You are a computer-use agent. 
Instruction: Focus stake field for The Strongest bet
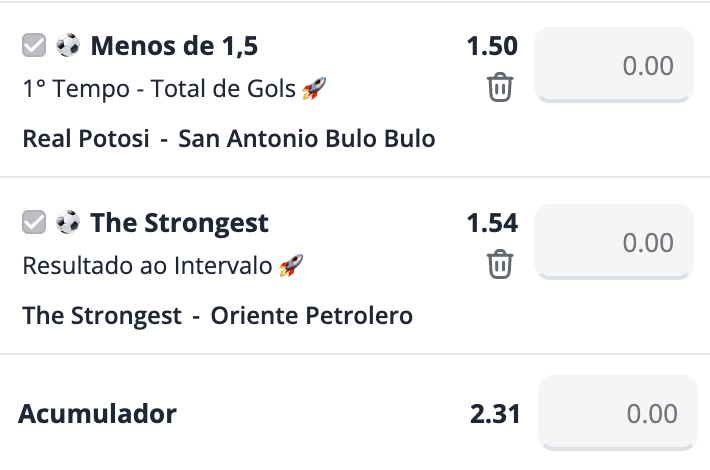pyautogui.click(x=614, y=242)
